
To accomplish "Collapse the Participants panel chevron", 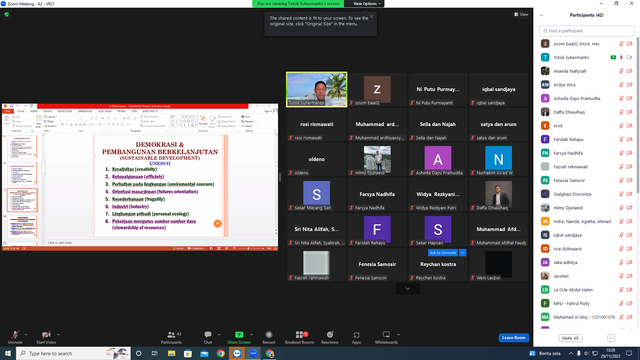I will [x=541, y=16].
